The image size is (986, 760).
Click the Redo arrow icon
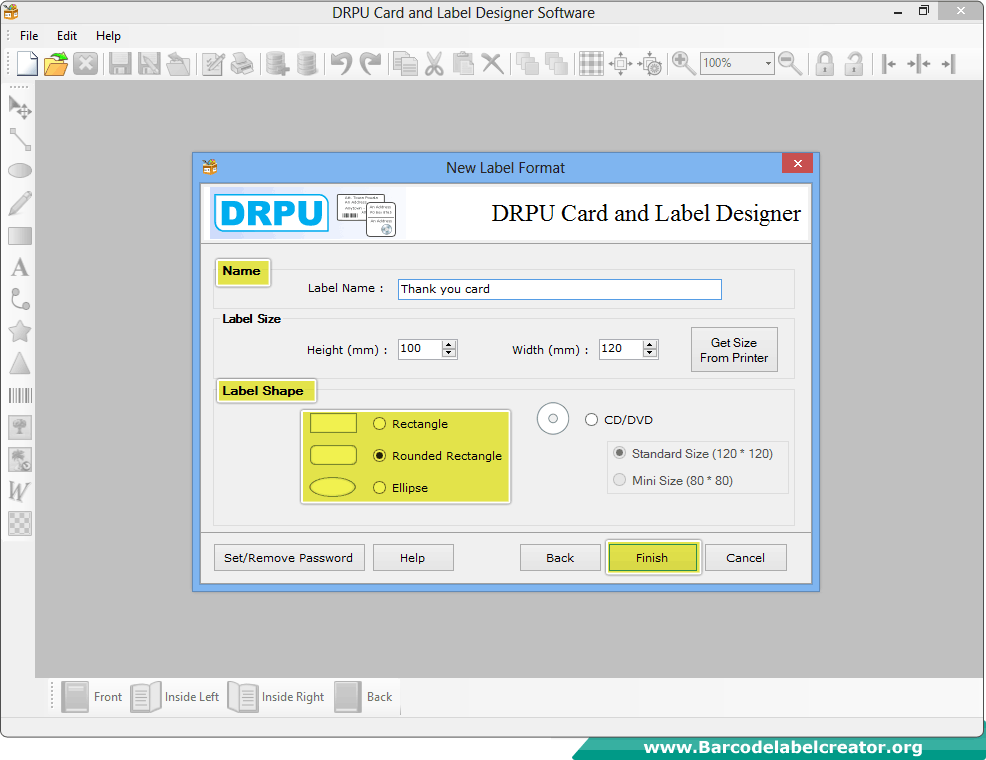(370, 63)
